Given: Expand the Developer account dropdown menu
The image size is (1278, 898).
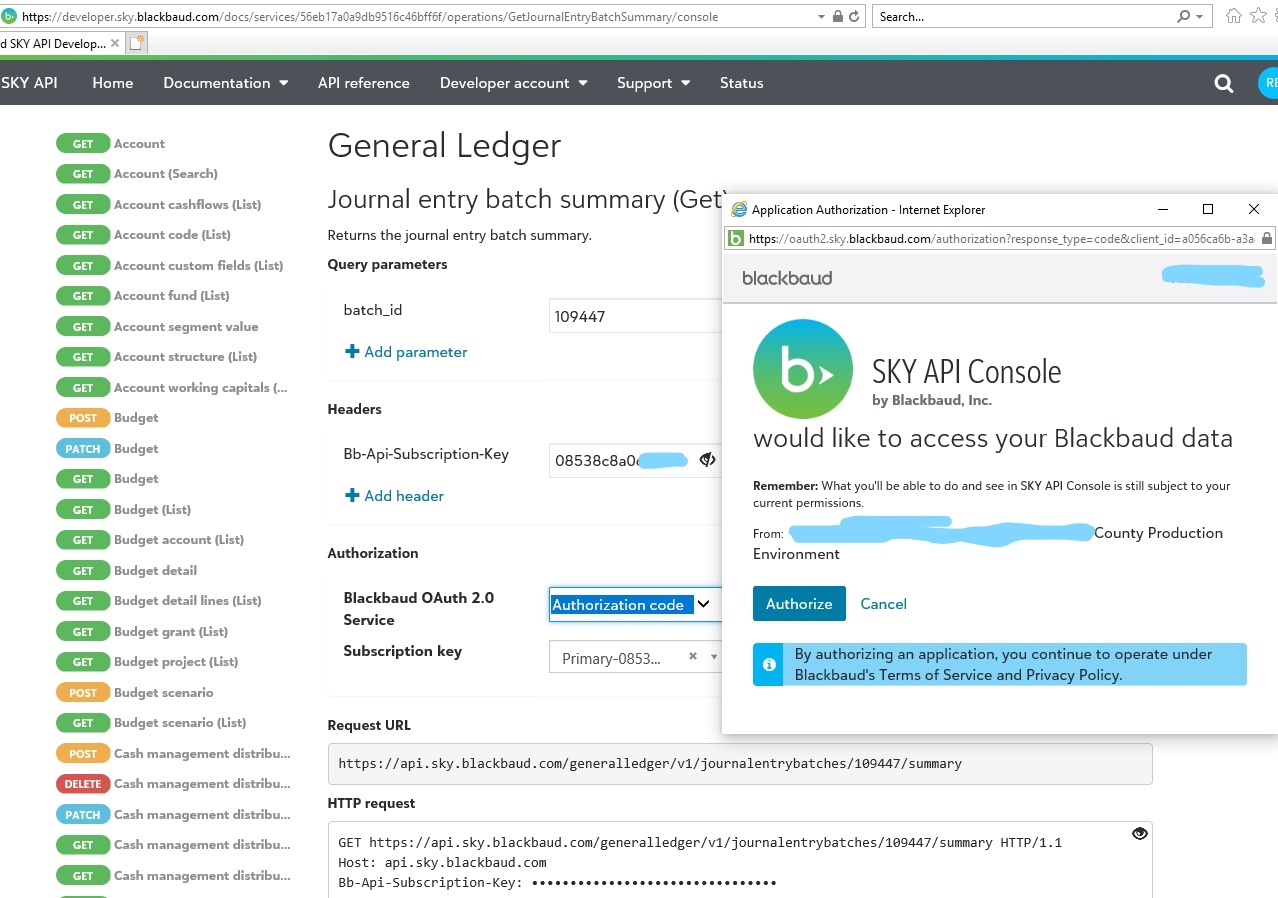Looking at the screenshot, I should tap(514, 83).
